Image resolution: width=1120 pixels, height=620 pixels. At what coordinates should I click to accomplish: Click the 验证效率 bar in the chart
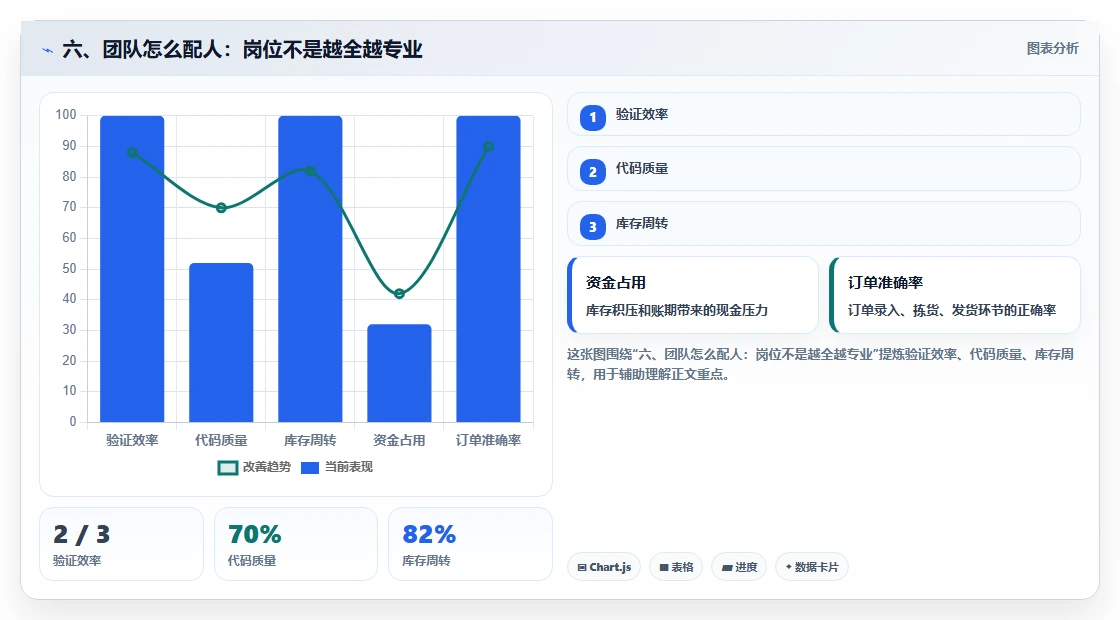tap(132, 269)
